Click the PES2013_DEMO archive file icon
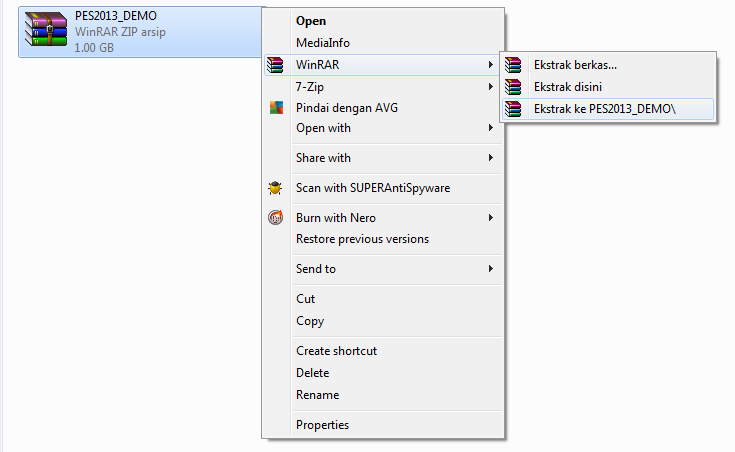The width and height of the screenshot is (735, 452). [46, 29]
